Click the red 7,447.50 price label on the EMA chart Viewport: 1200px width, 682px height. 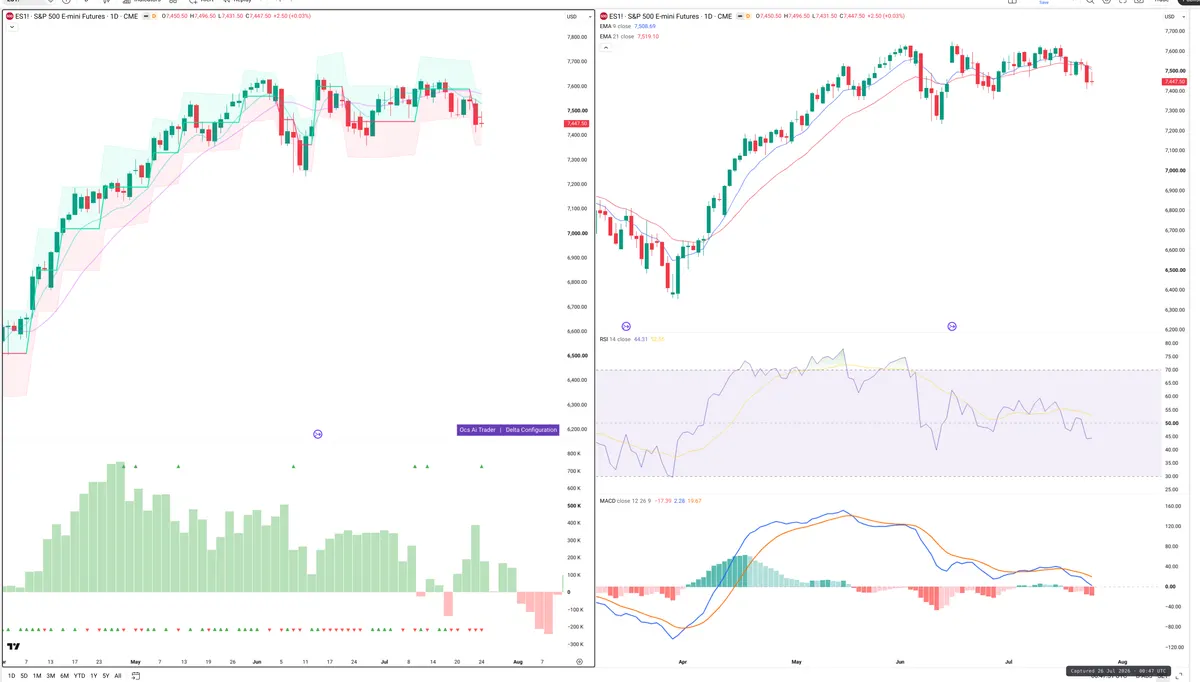click(x=1174, y=82)
